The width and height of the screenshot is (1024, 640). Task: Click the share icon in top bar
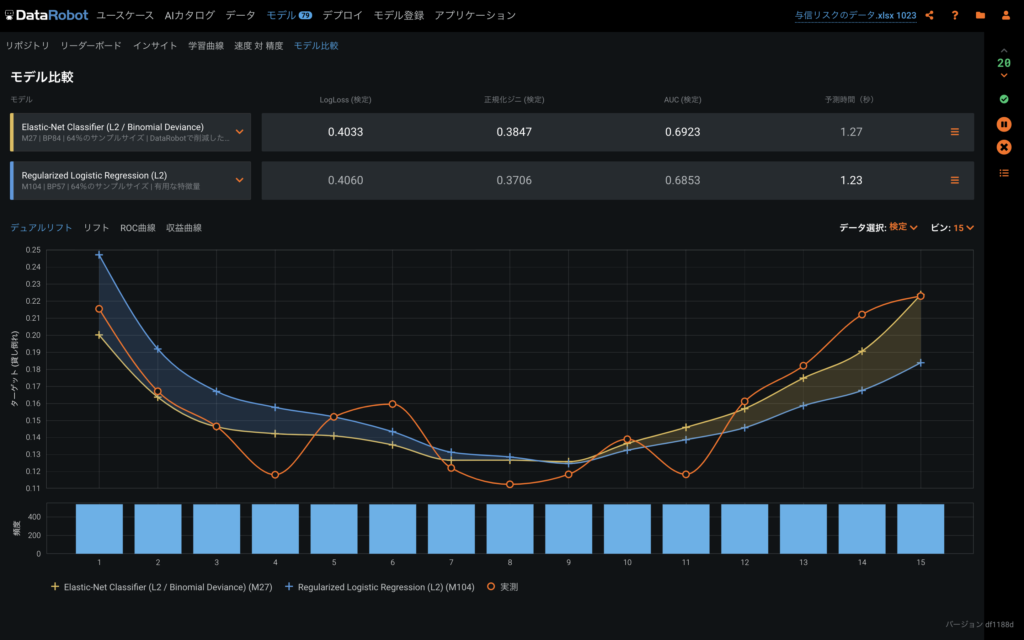(930, 16)
